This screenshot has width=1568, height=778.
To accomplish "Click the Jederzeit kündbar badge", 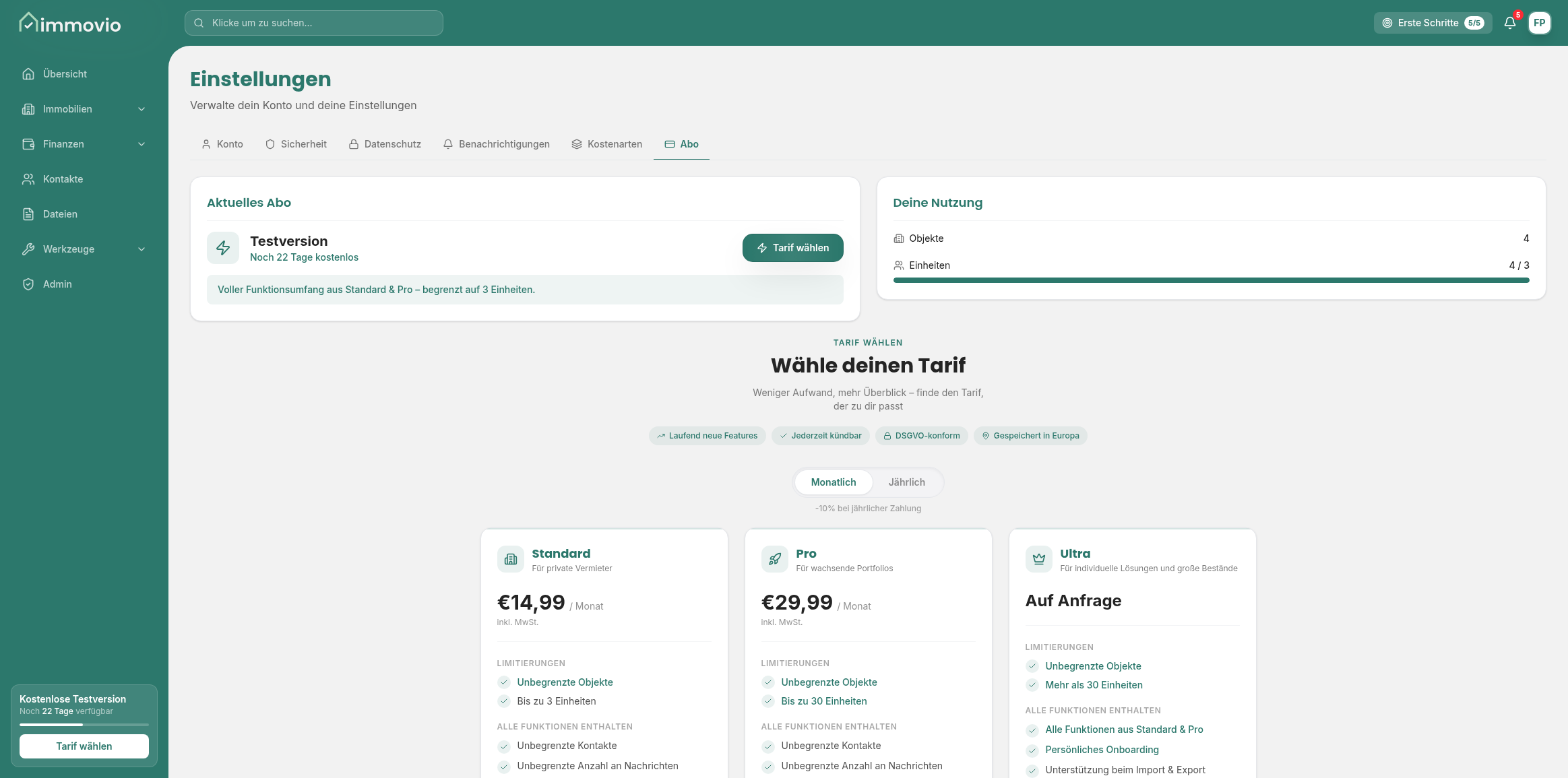I will click(x=820, y=436).
